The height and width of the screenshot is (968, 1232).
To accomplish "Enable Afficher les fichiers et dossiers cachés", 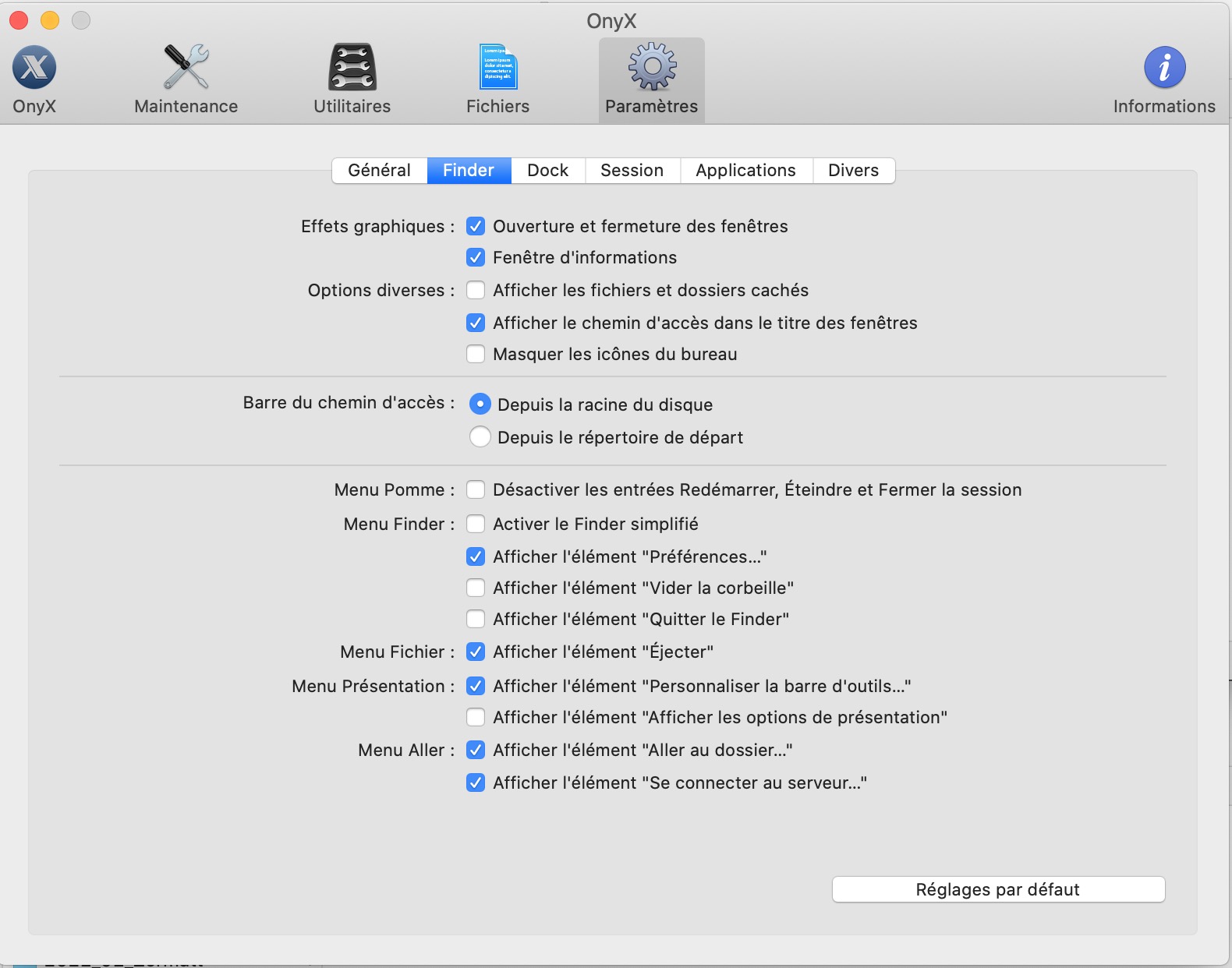I will pyautogui.click(x=476, y=290).
